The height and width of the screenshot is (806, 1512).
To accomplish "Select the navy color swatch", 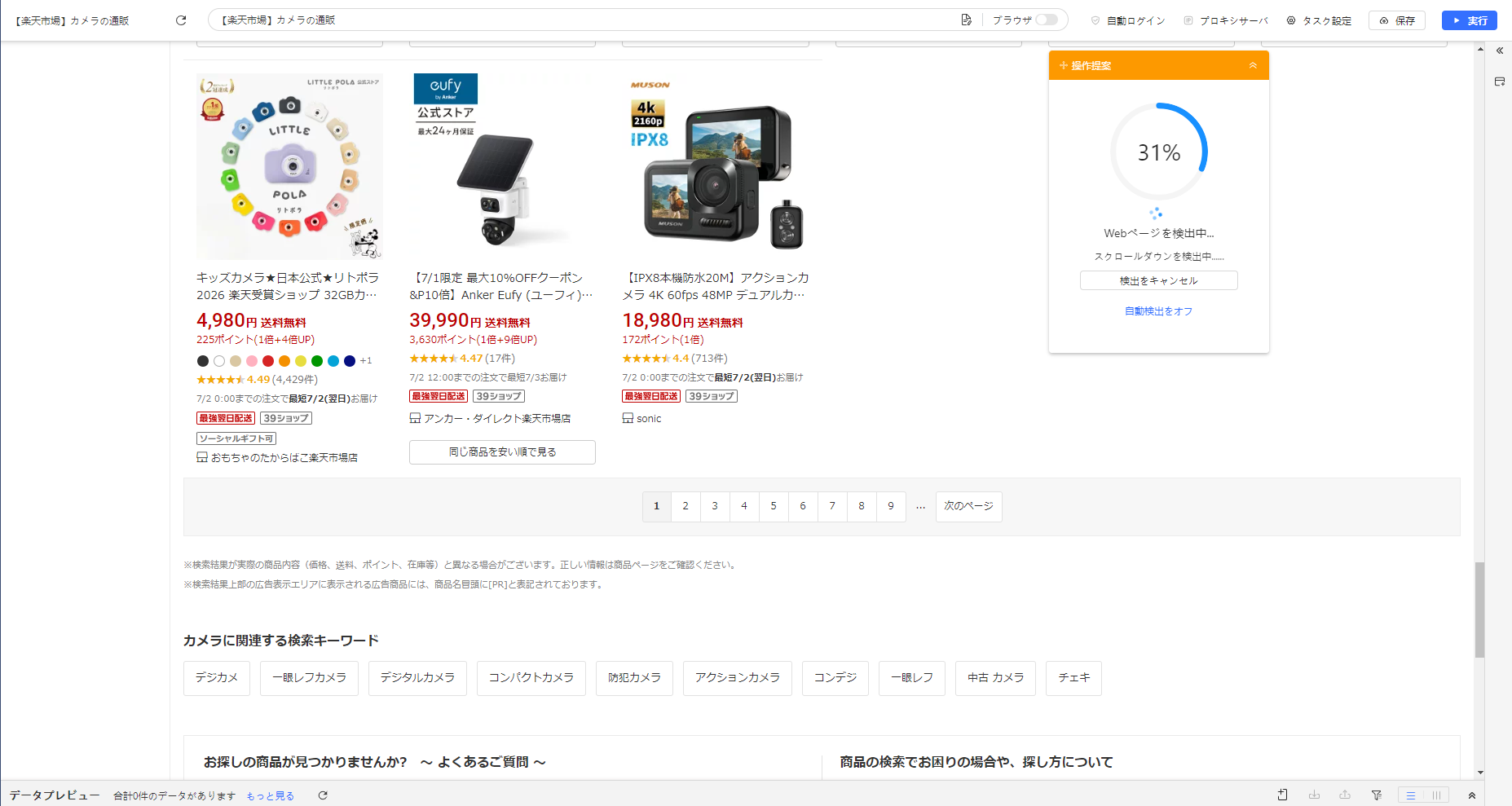I will (350, 361).
